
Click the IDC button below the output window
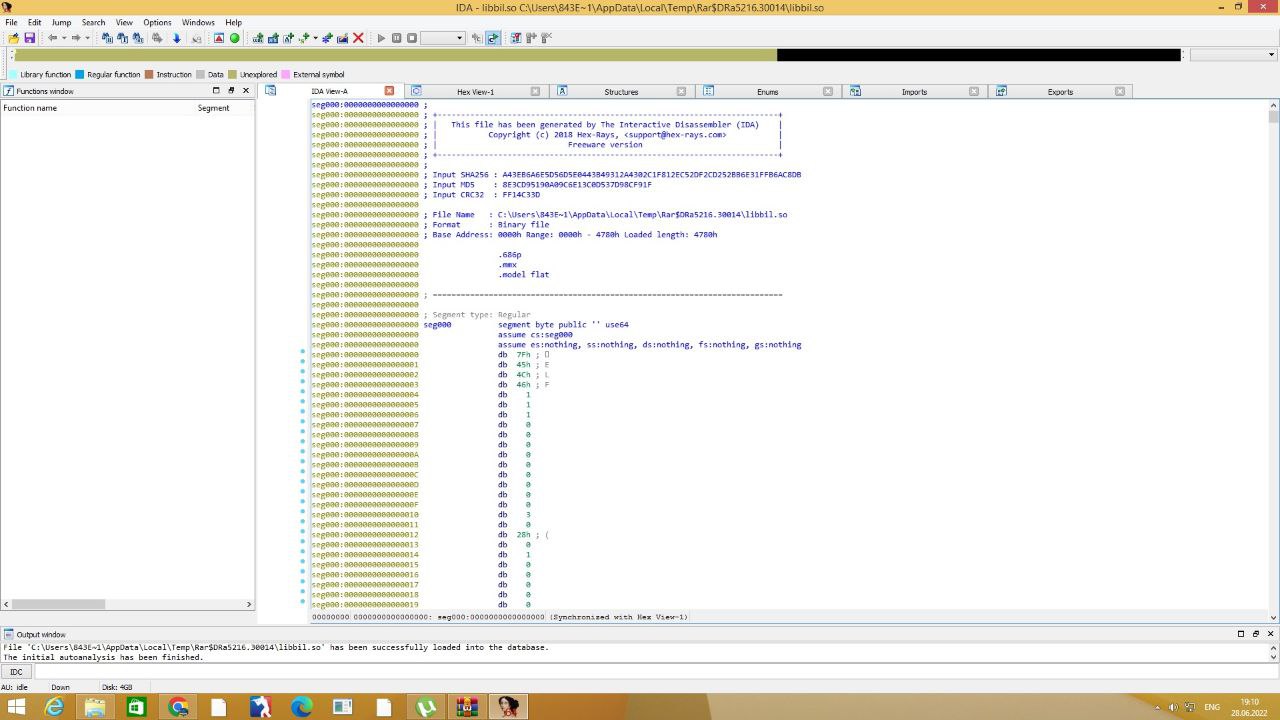16,672
